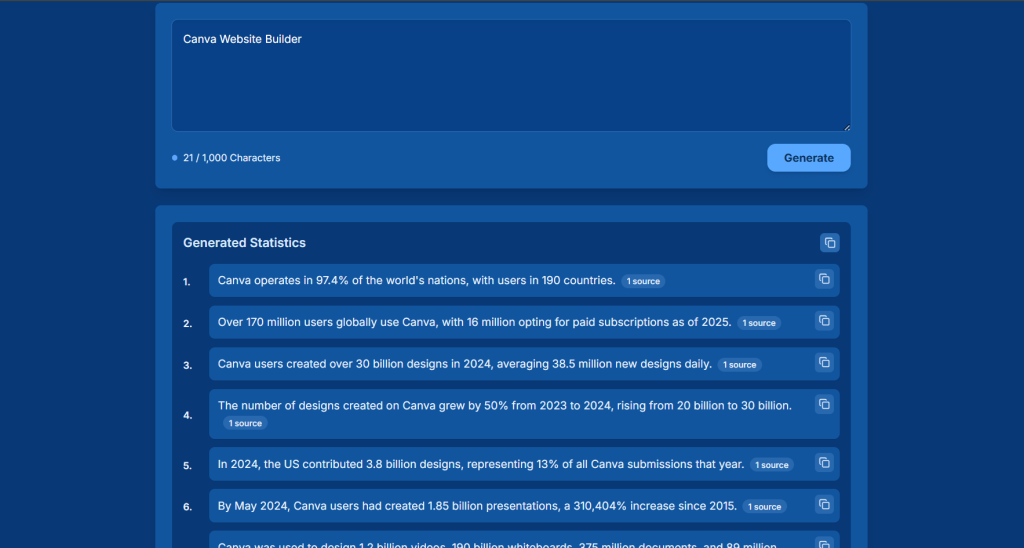Select text "Canva operates in 97.4% of the world's nations"
The image size is (1024, 548).
coord(344,281)
